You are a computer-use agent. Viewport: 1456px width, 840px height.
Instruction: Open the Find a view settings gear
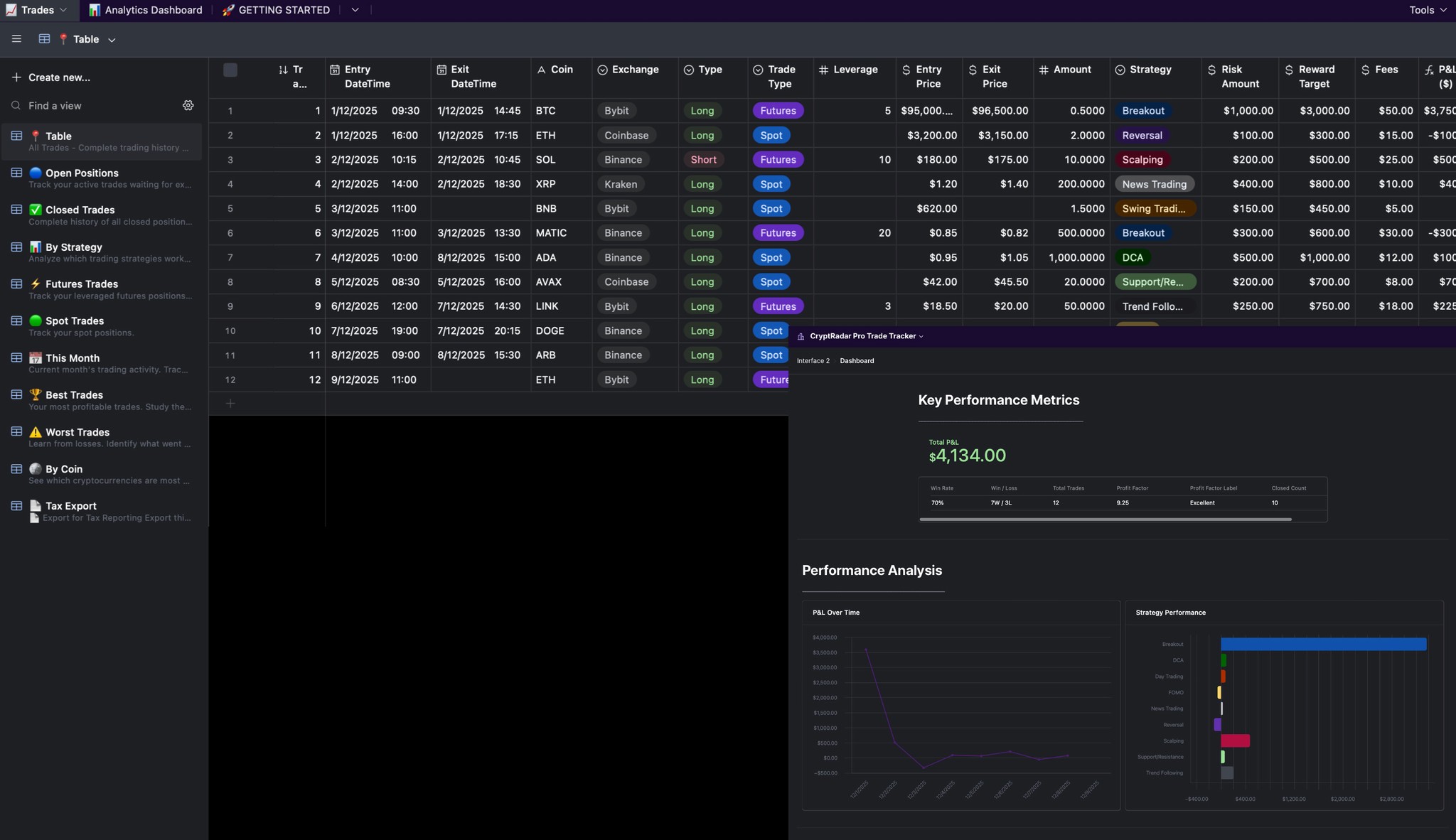point(188,105)
